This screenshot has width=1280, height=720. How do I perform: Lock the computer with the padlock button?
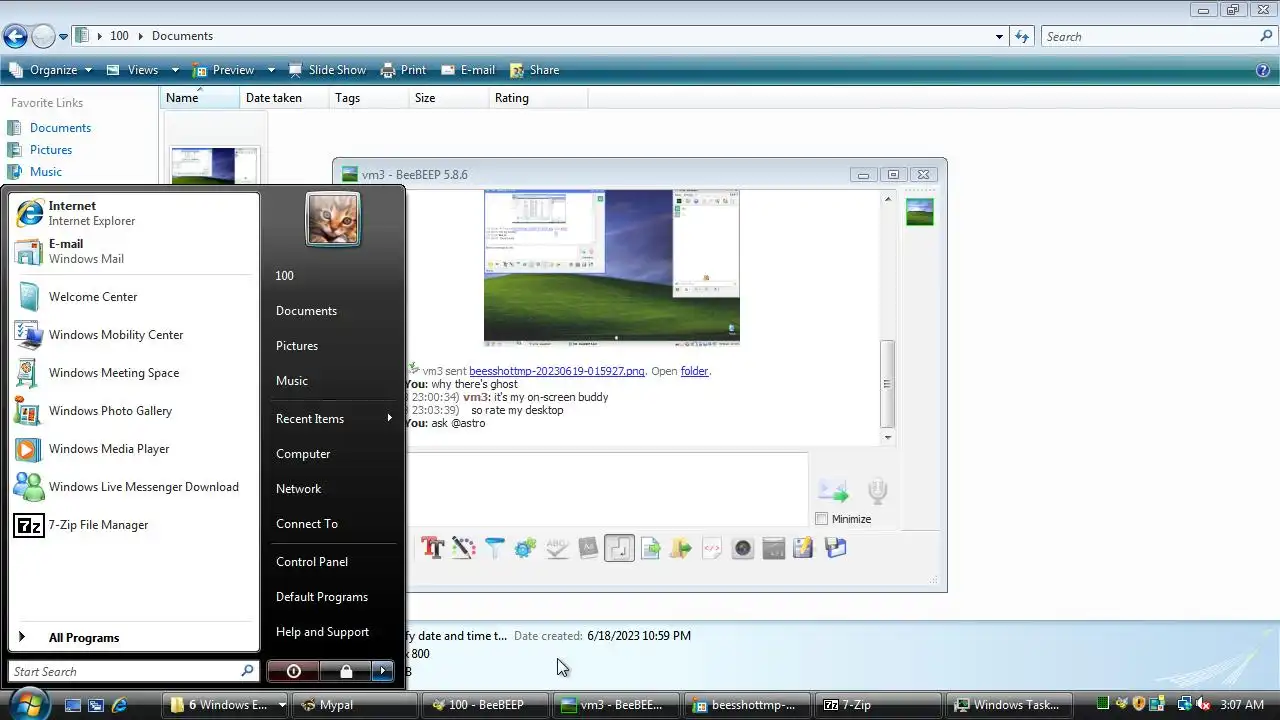pyautogui.click(x=346, y=671)
